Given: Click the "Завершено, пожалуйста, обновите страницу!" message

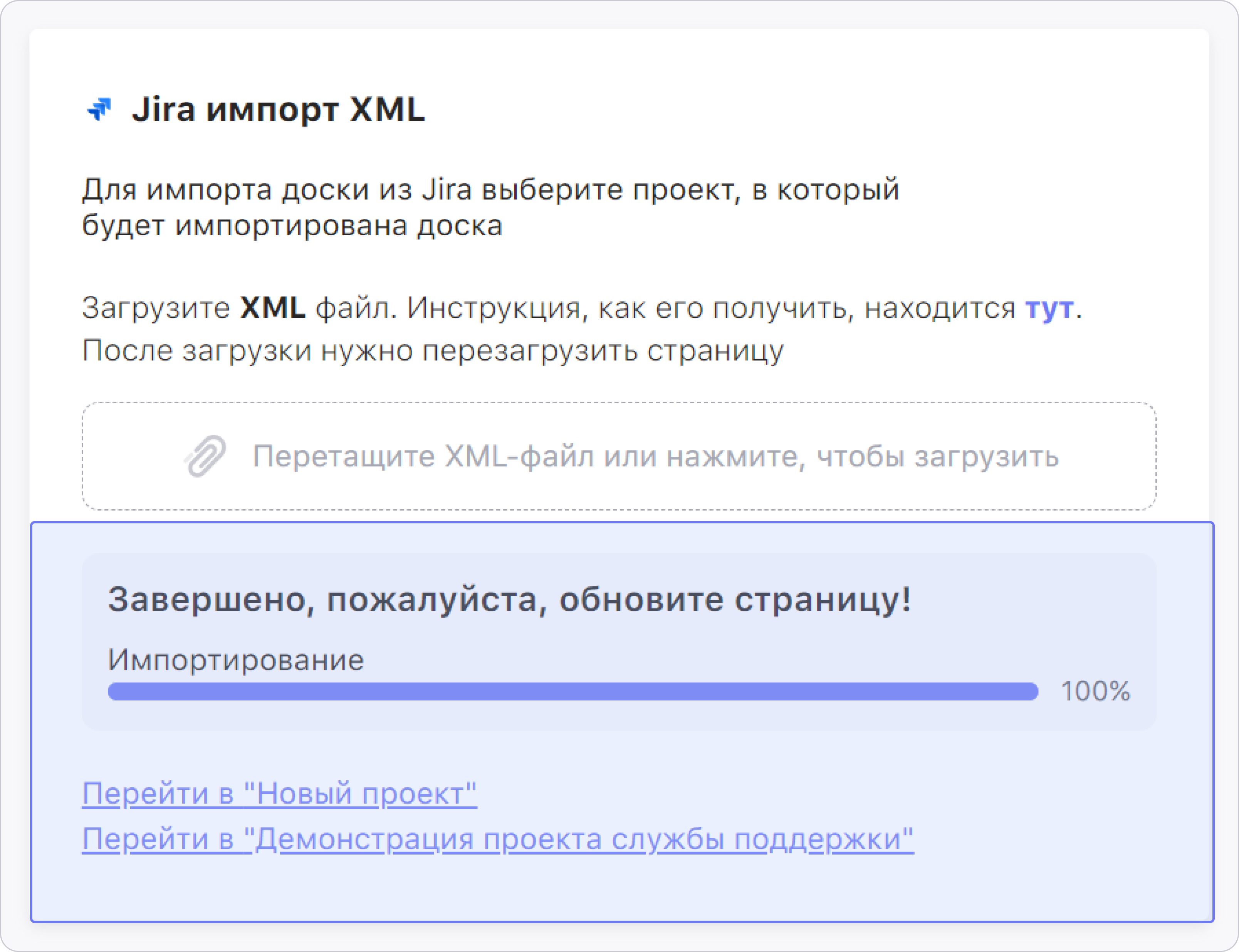Looking at the screenshot, I should click(510, 600).
